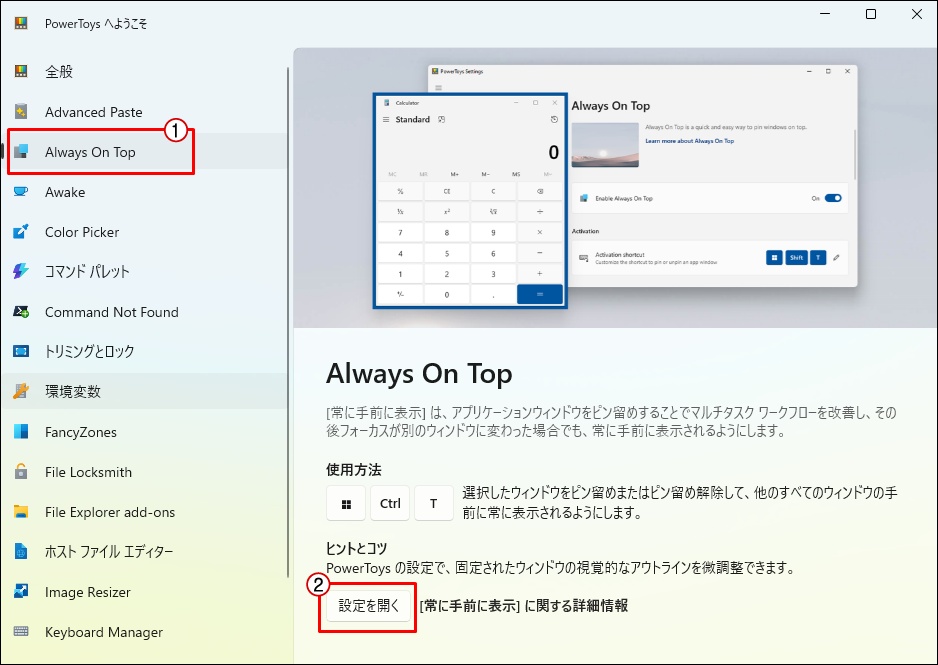Viewport: 938px width, 665px height.
Task: Open Awake from its coffee cup icon
Action: click(x=22, y=191)
